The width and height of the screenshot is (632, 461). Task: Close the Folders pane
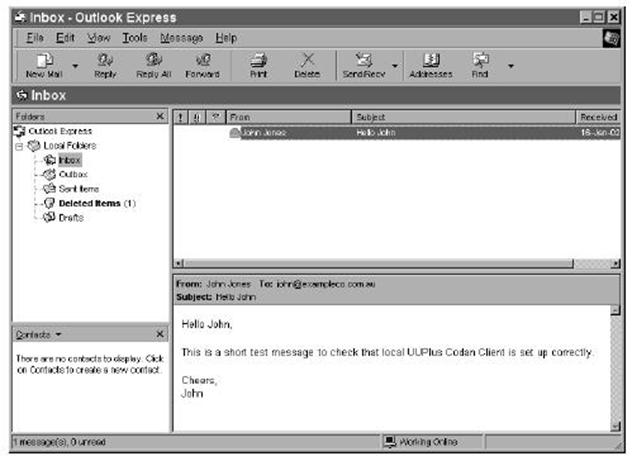(160, 117)
